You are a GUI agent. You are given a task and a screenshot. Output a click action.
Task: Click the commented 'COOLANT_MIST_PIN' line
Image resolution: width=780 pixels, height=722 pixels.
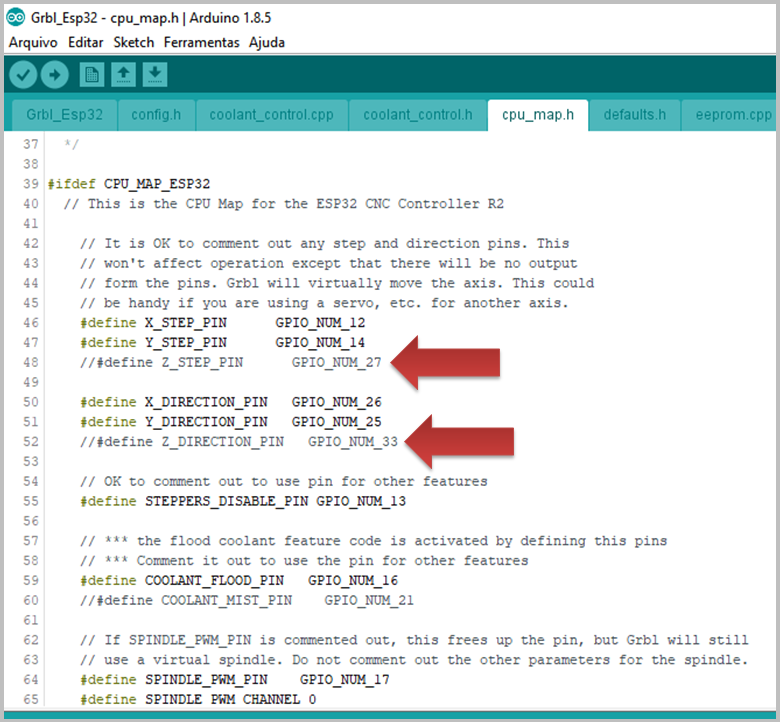tap(247, 601)
